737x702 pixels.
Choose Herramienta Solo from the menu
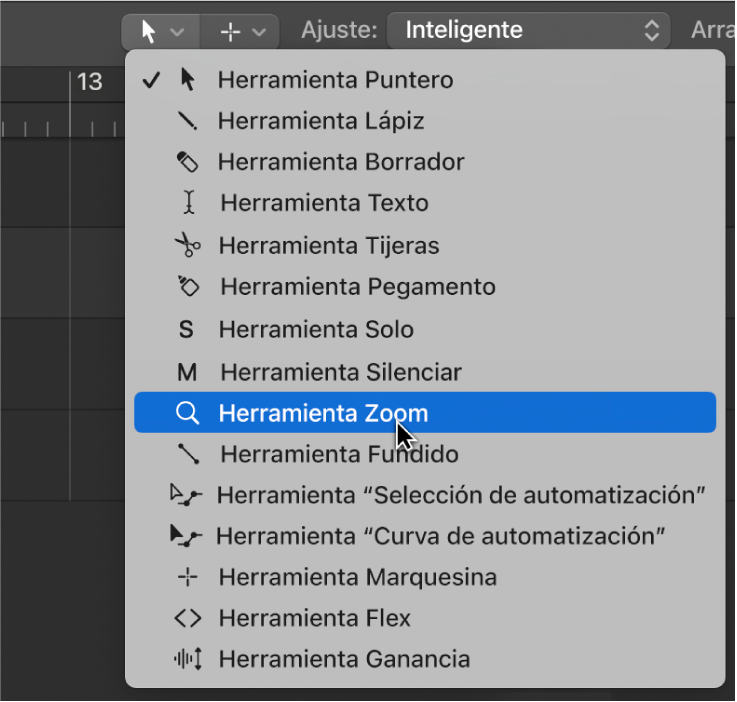[315, 329]
